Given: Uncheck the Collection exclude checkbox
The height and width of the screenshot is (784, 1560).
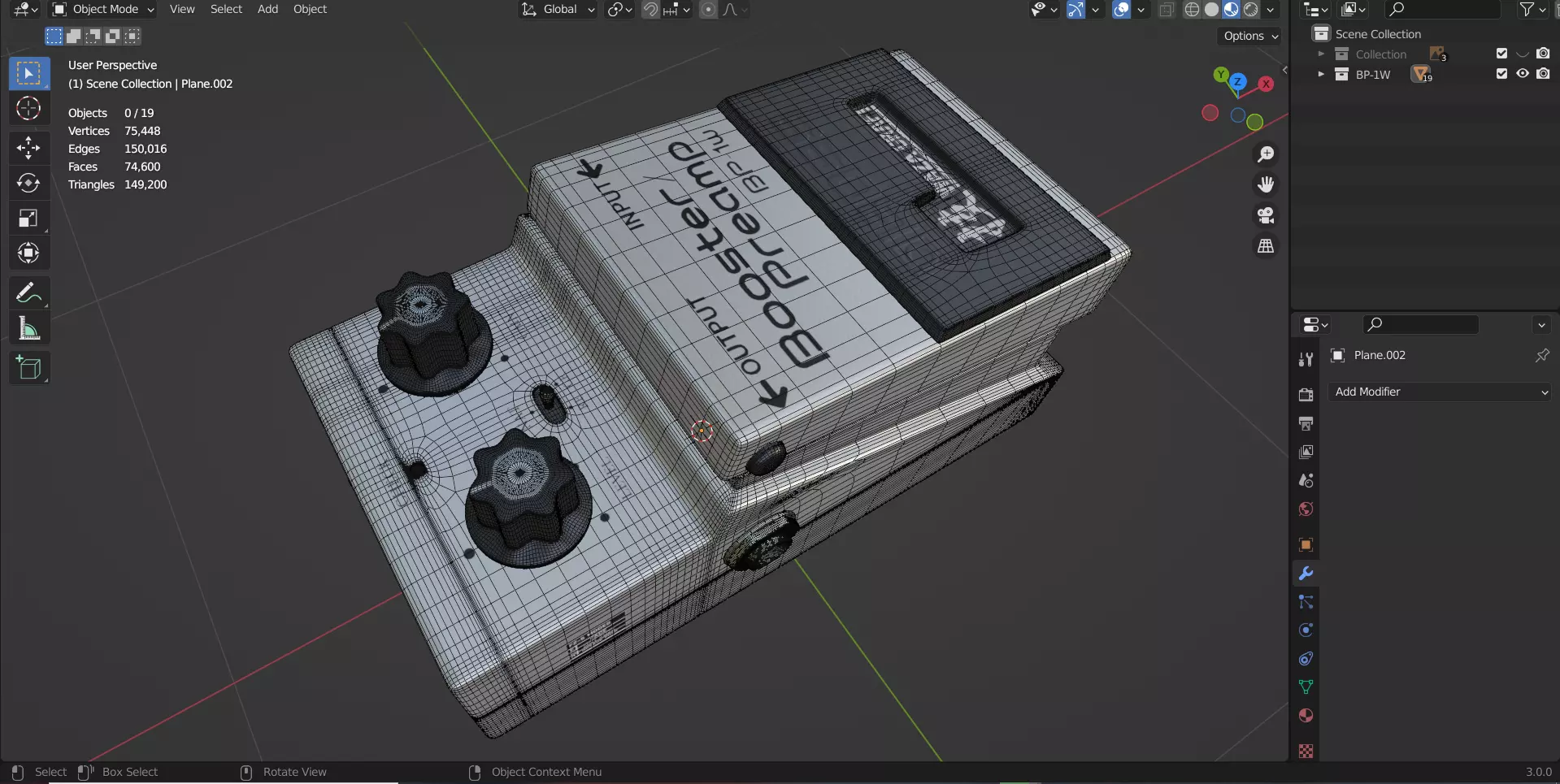Looking at the screenshot, I should click(x=1501, y=54).
